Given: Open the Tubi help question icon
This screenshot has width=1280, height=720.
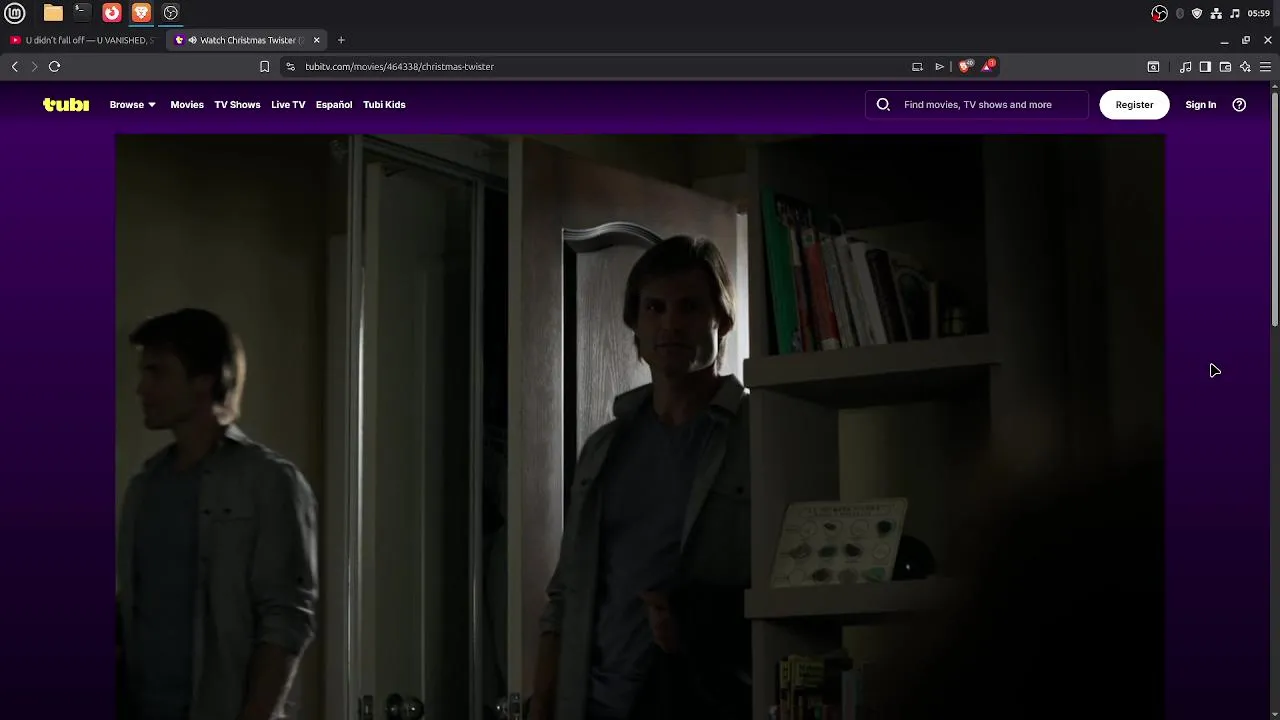Looking at the screenshot, I should [1239, 104].
